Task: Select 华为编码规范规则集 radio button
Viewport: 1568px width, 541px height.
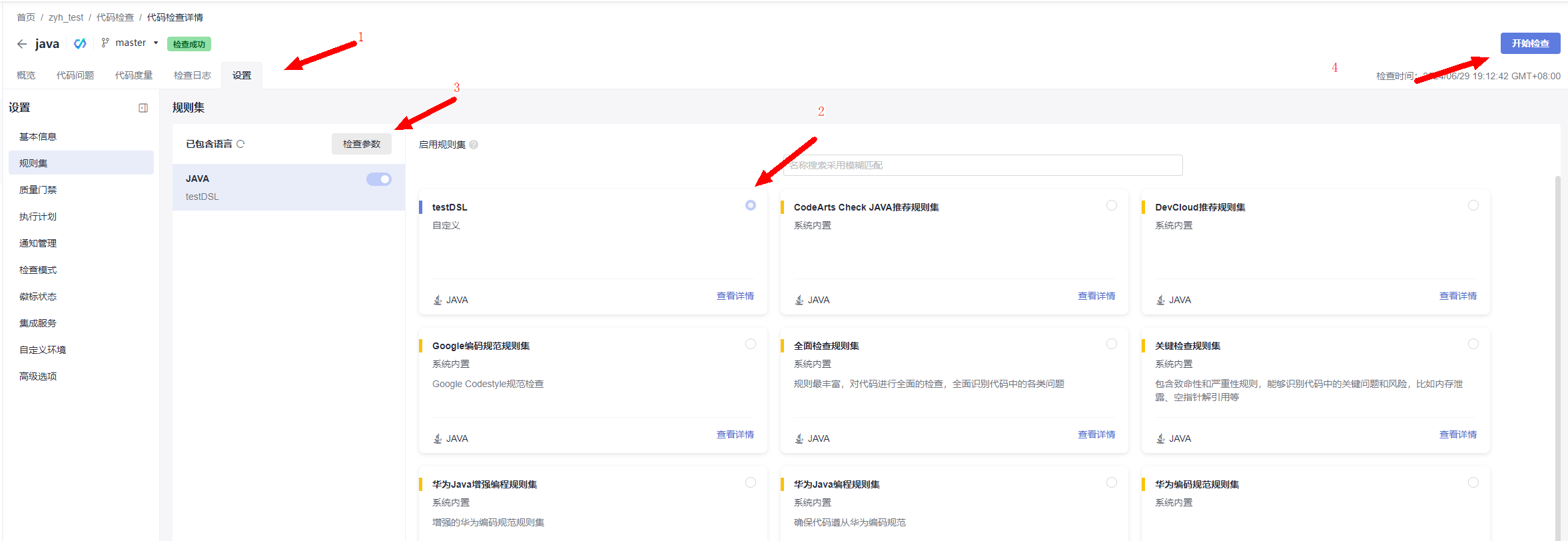Action: pyautogui.click(x=1473, y=482)
